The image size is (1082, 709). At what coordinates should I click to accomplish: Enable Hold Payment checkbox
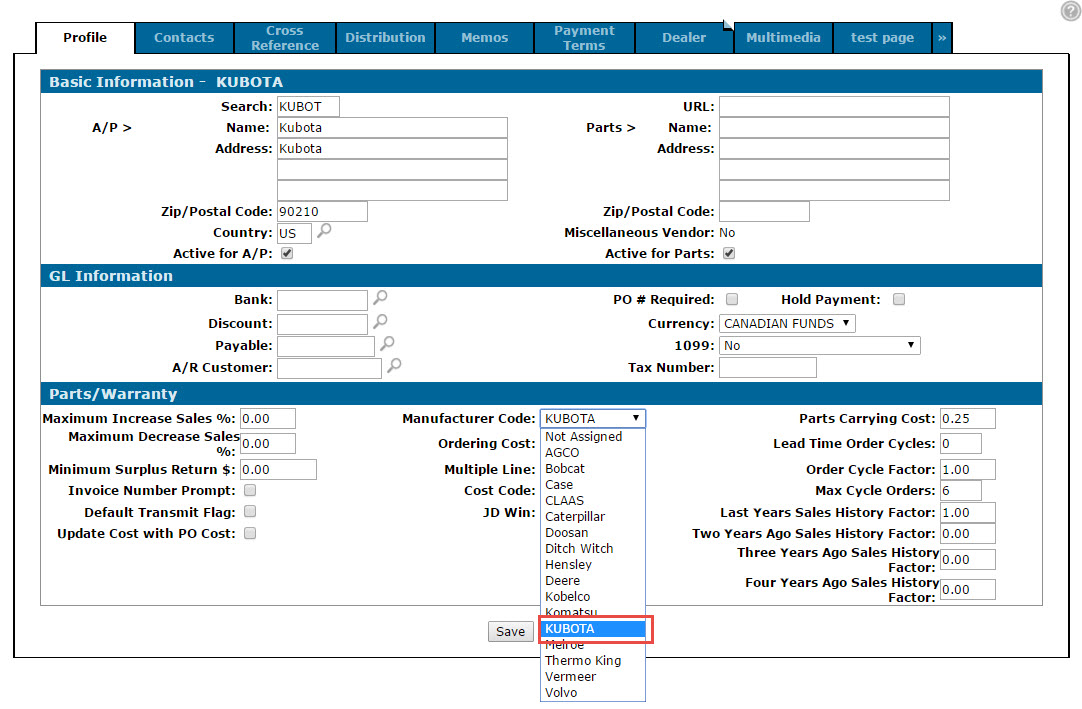pos(898,299)
